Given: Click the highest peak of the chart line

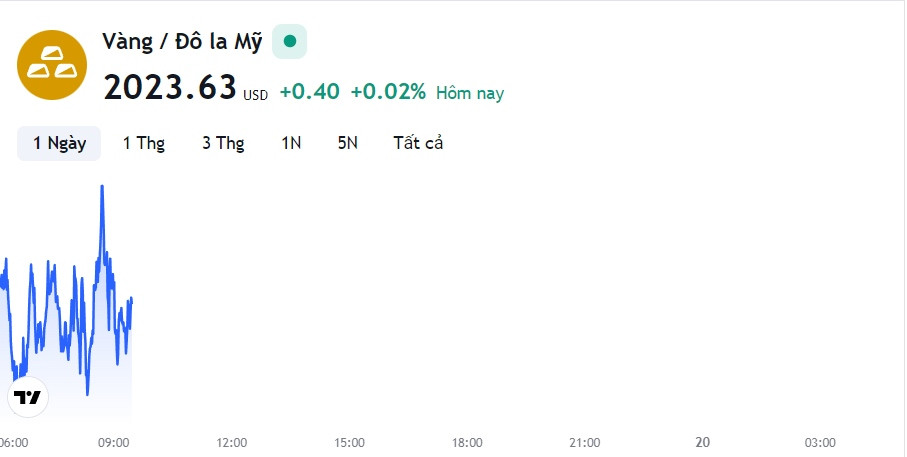Looking at the screenshot, I should (102, 187).
